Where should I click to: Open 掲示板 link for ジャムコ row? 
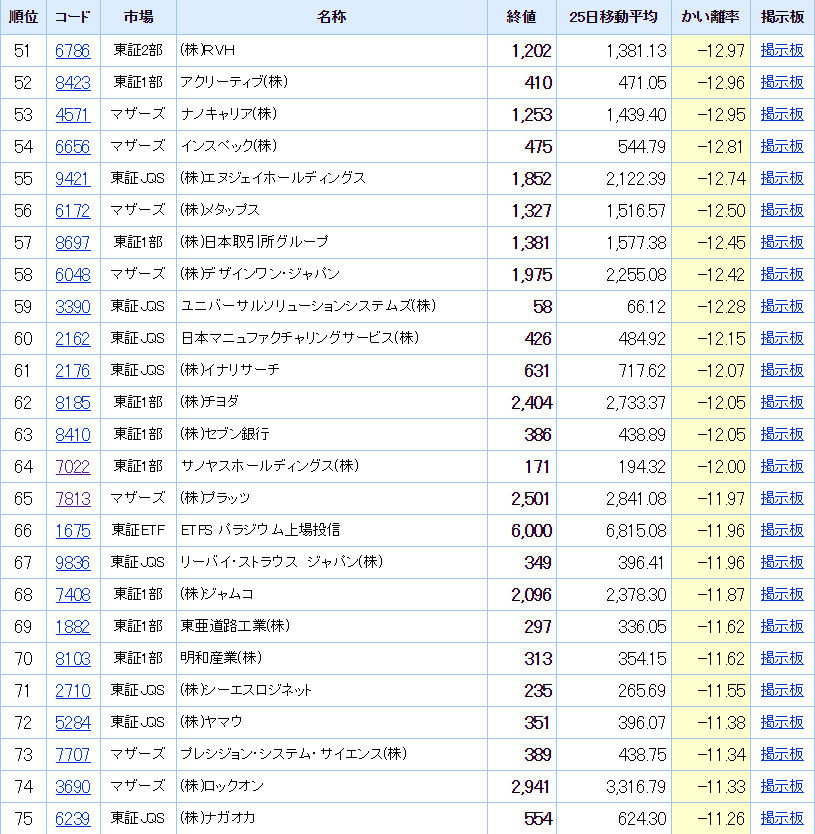point(782,594)
